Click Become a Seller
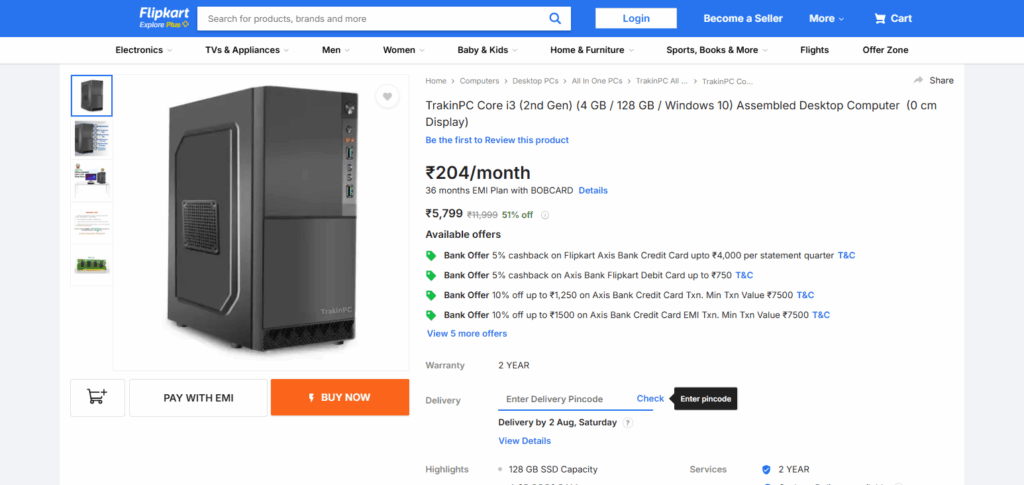The height and width of the screenshot is (485, 1024). click(743, 18)
